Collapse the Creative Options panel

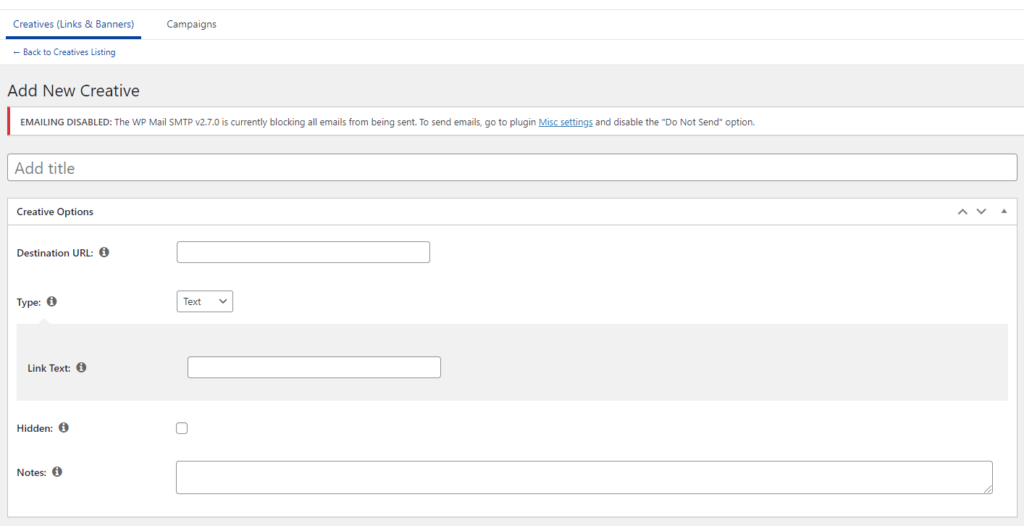coord(1004,212)
